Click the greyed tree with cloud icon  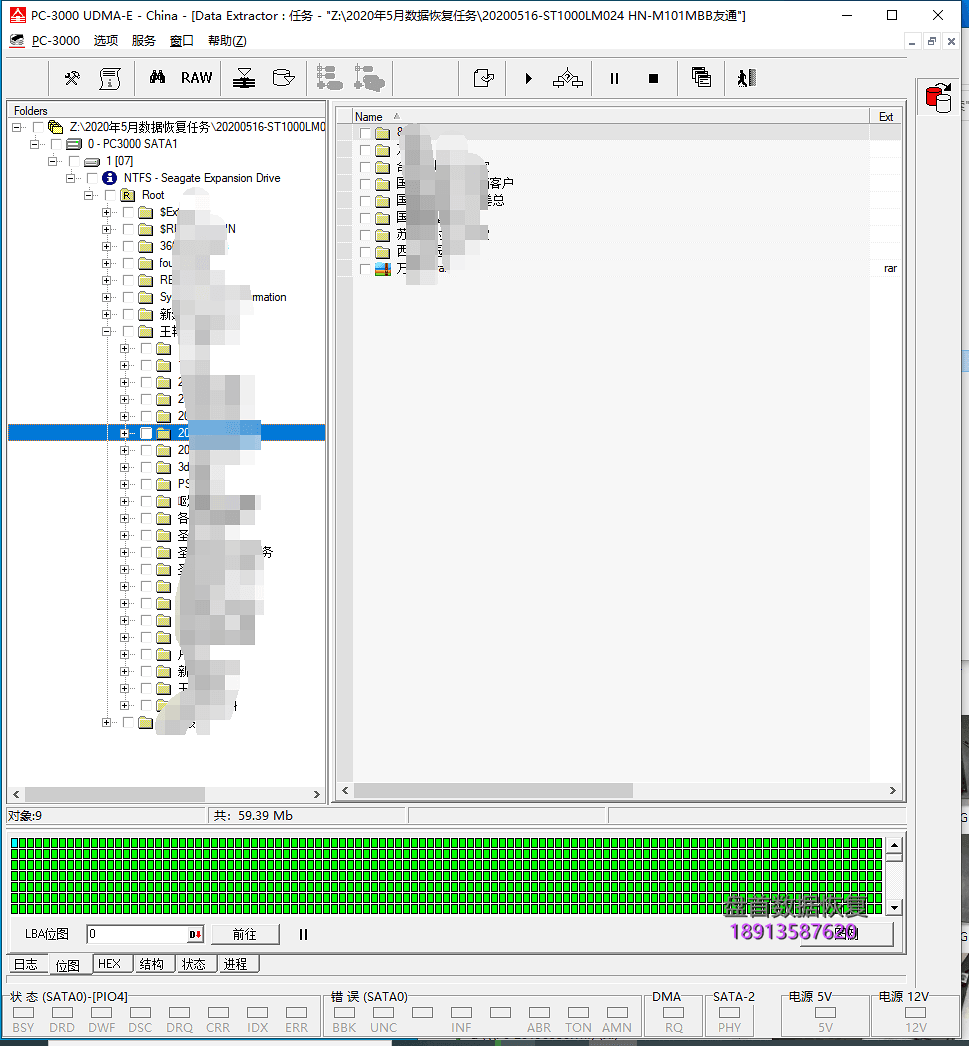pyautogui.click(x=369, y=78)
